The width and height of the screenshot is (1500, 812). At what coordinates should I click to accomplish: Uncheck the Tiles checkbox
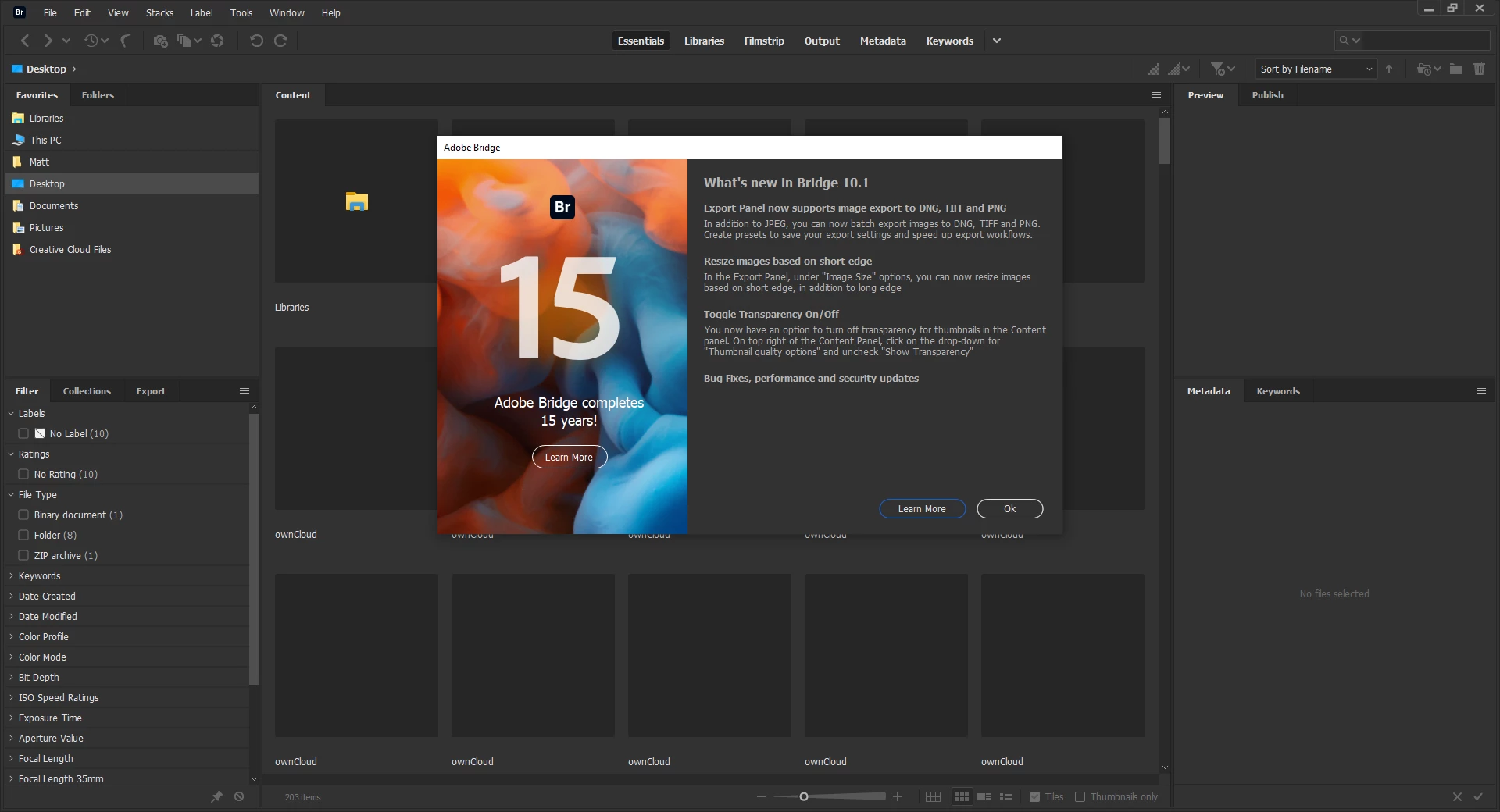pyautogui.click(x=1034, y=796)
